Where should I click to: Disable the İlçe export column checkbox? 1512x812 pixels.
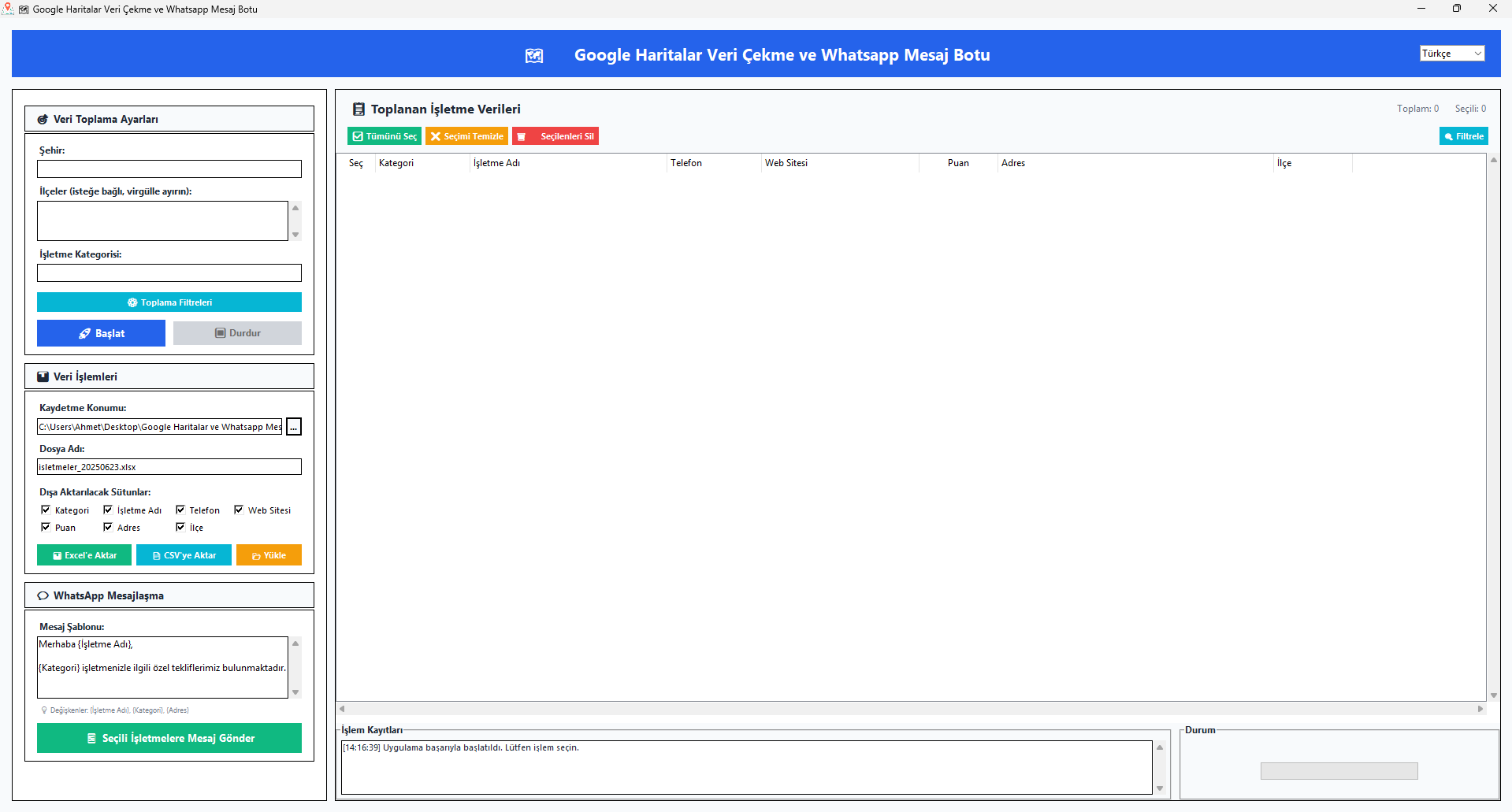180,527
